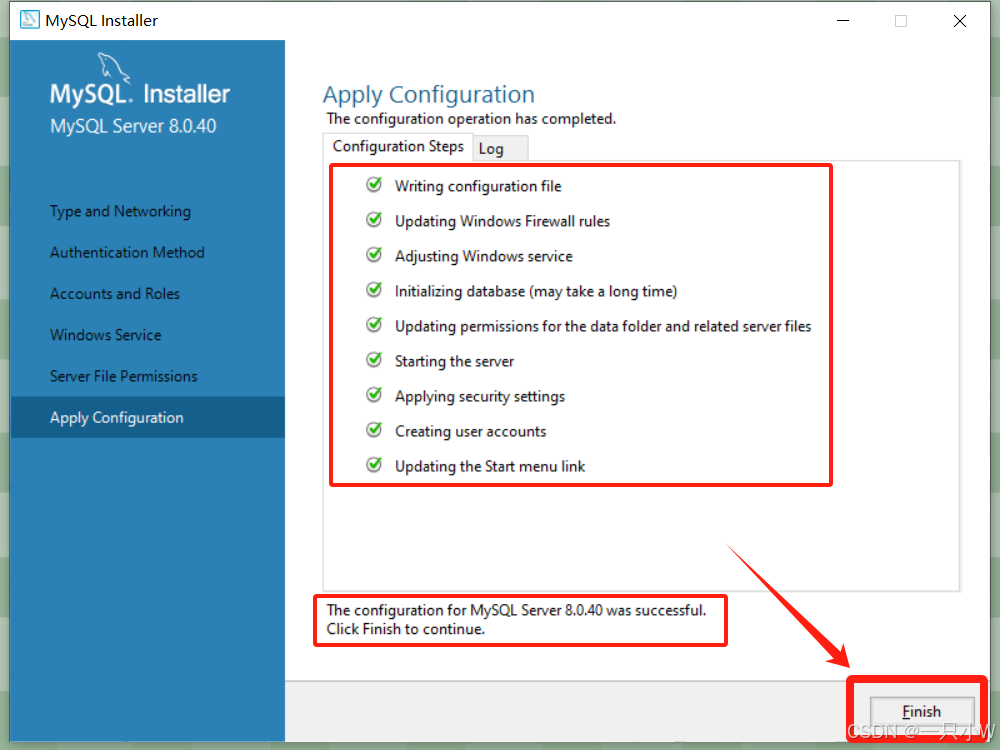
Task: Click green check beside Updating Windows Firewall rules
Action: tap(374, 220)
